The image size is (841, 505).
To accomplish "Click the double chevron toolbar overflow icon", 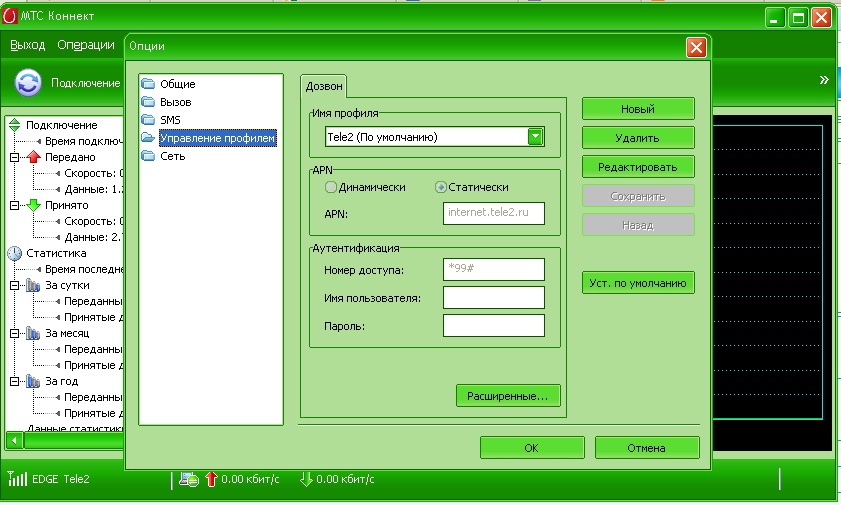I will click(x=824, y=80).
